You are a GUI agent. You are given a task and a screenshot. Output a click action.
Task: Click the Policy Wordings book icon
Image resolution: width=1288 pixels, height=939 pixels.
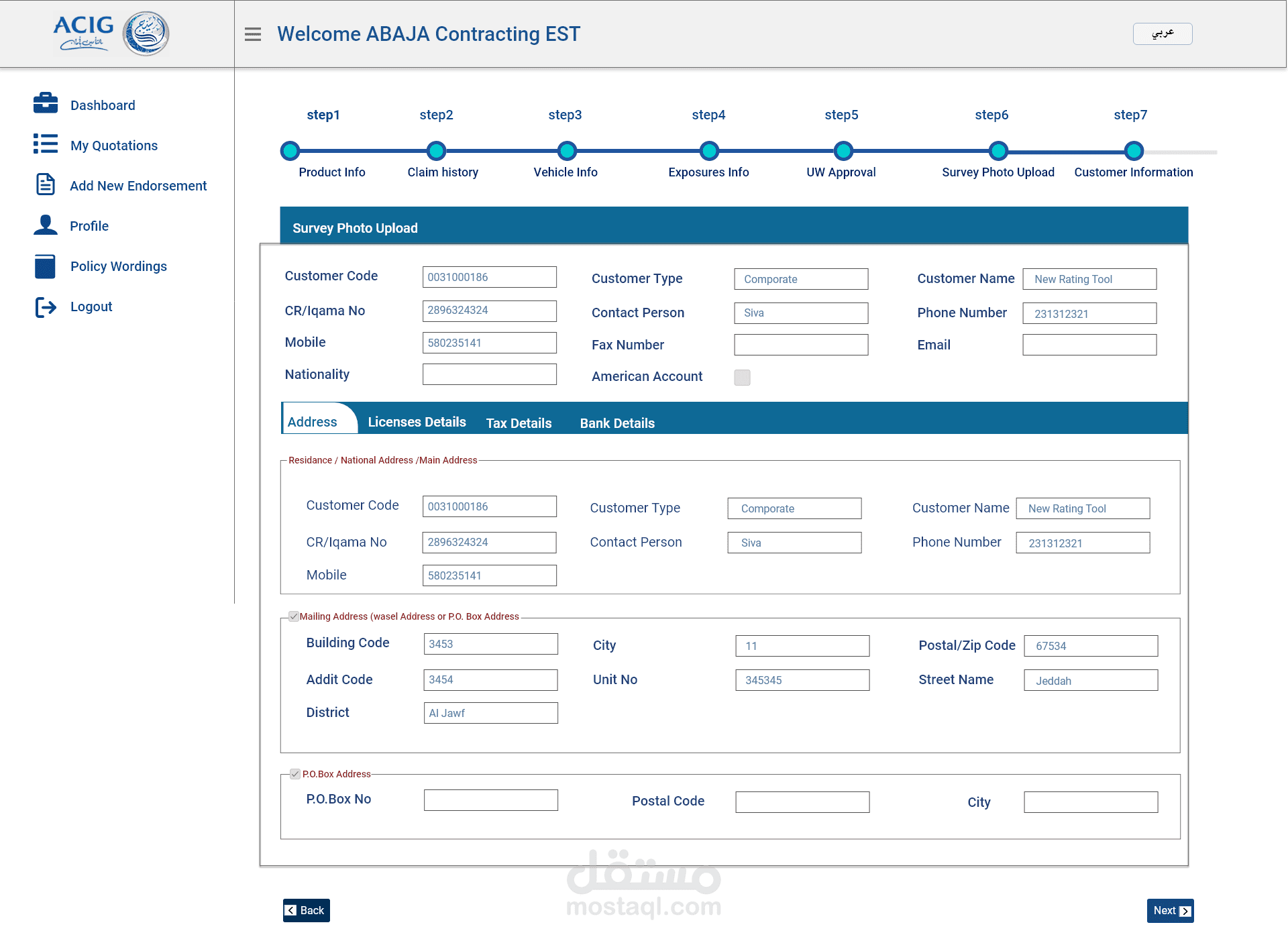click(46, 266)
